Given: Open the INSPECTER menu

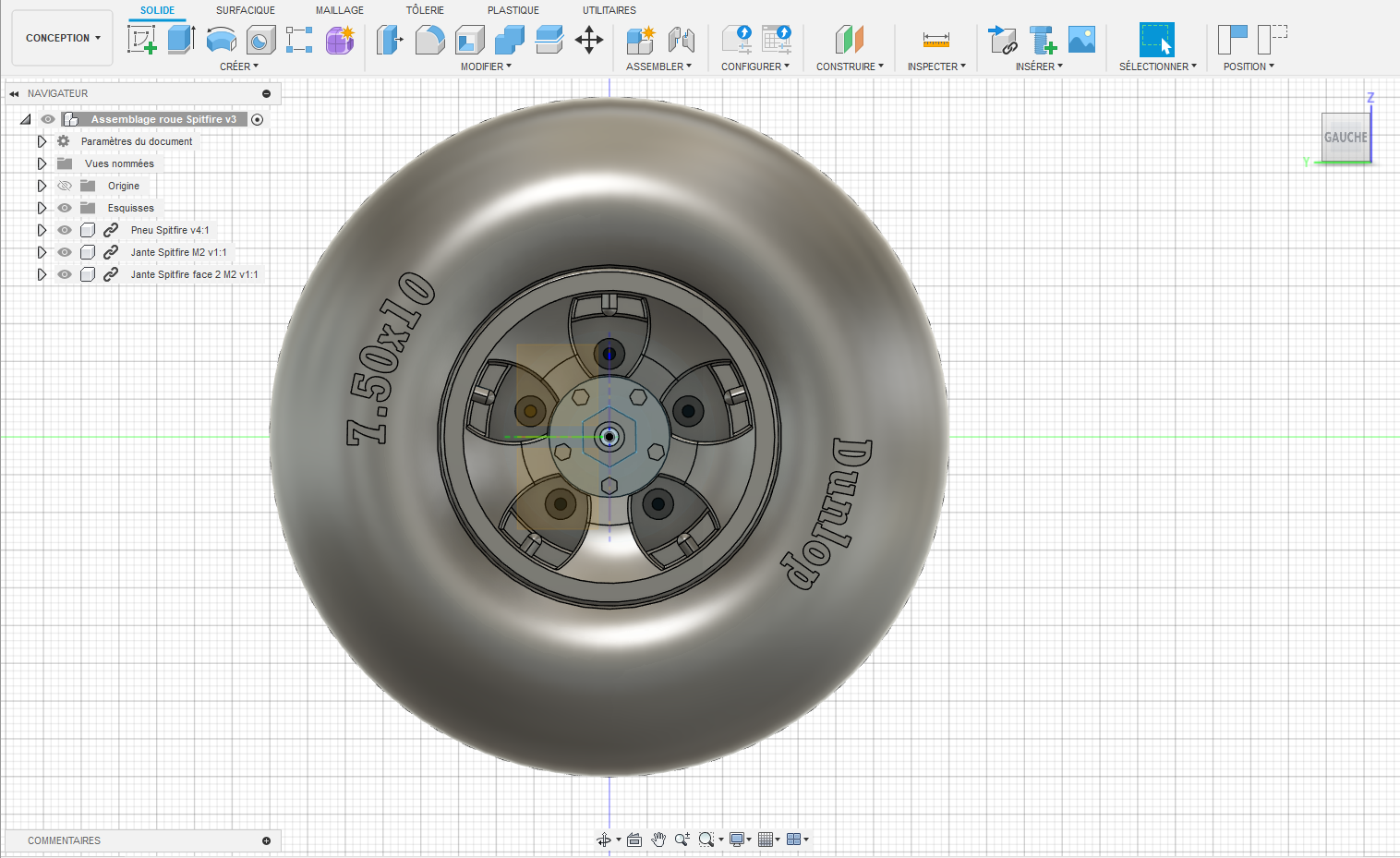Looking at the screenshot, I should point(936,66).
